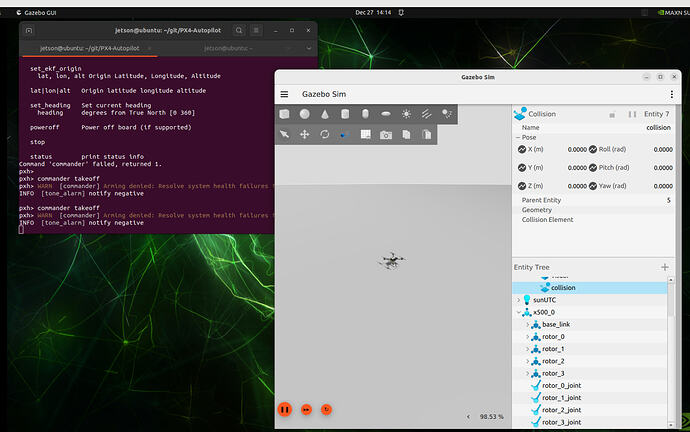Select the translate mode tool

pyautogui.click(x=305, y=134)
